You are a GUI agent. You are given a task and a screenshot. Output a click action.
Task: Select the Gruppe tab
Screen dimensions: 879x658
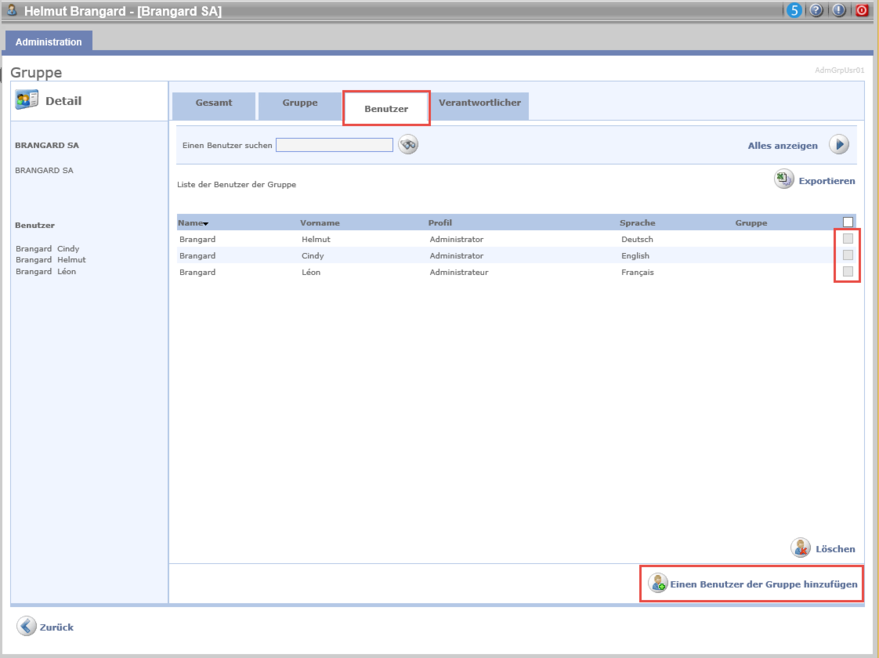pyautogui.click(x=300, y=104)
